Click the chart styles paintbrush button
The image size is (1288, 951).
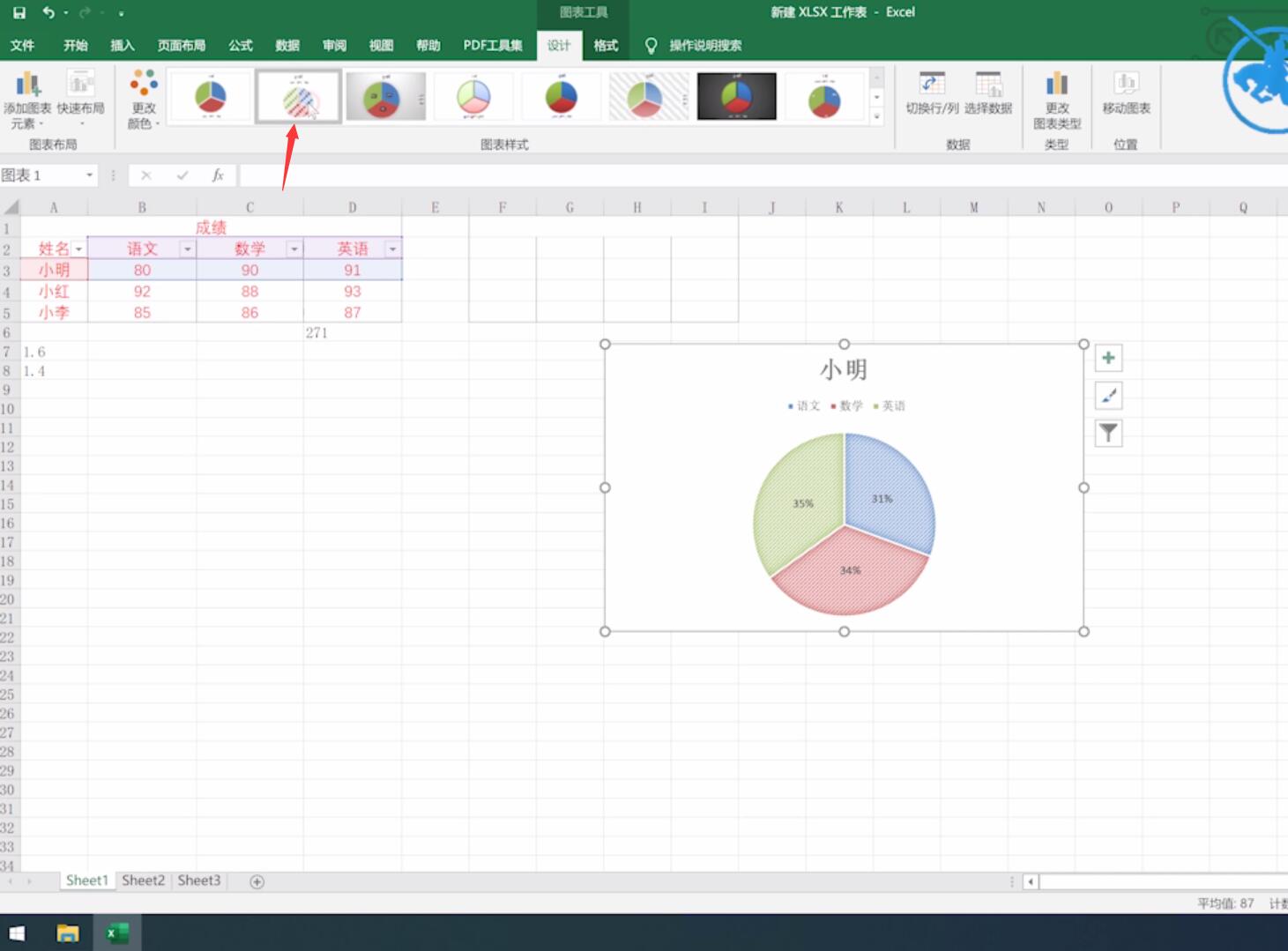(1108, 396)
